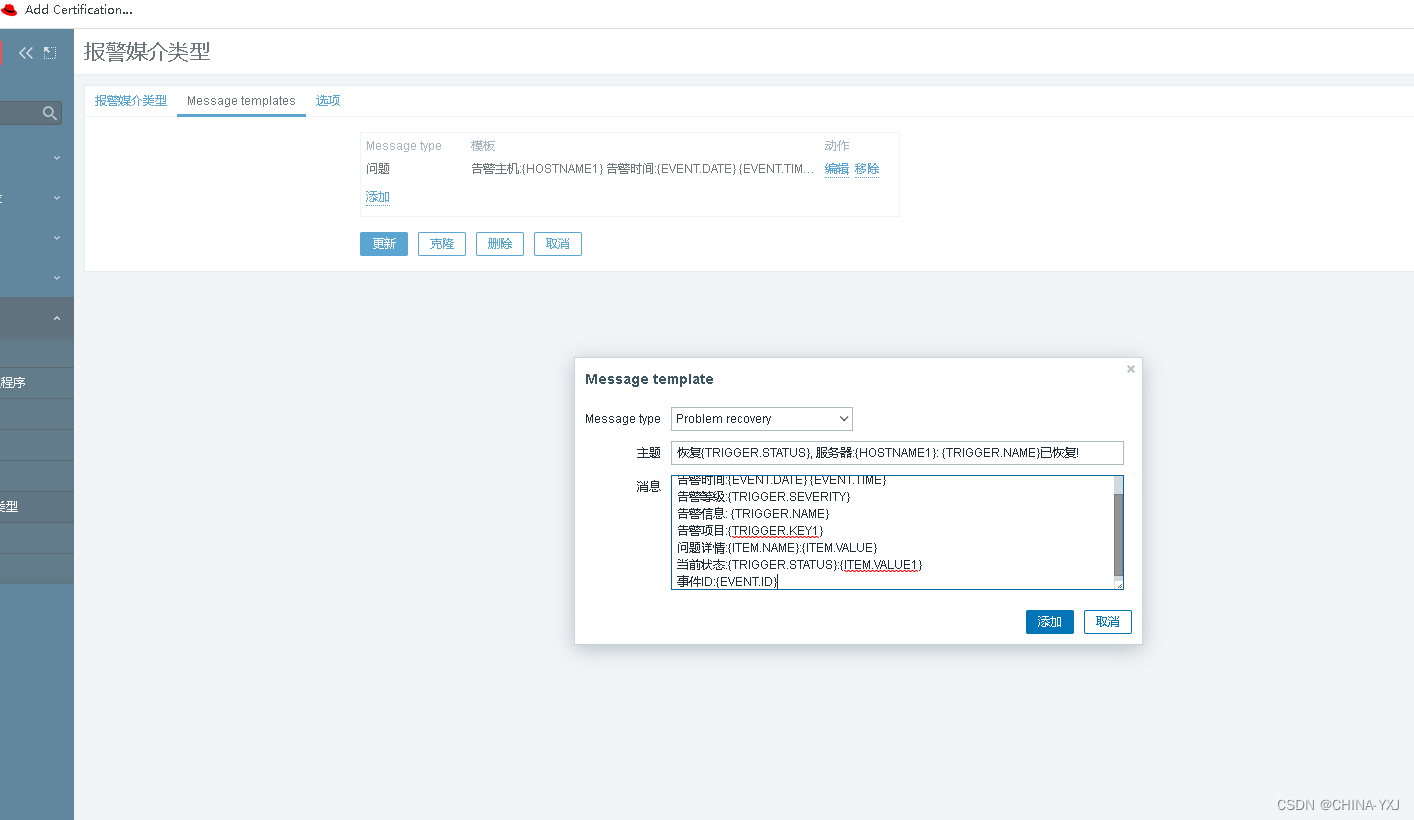Click the 删除 button
Screen dimensions: 1414x820
500,244
